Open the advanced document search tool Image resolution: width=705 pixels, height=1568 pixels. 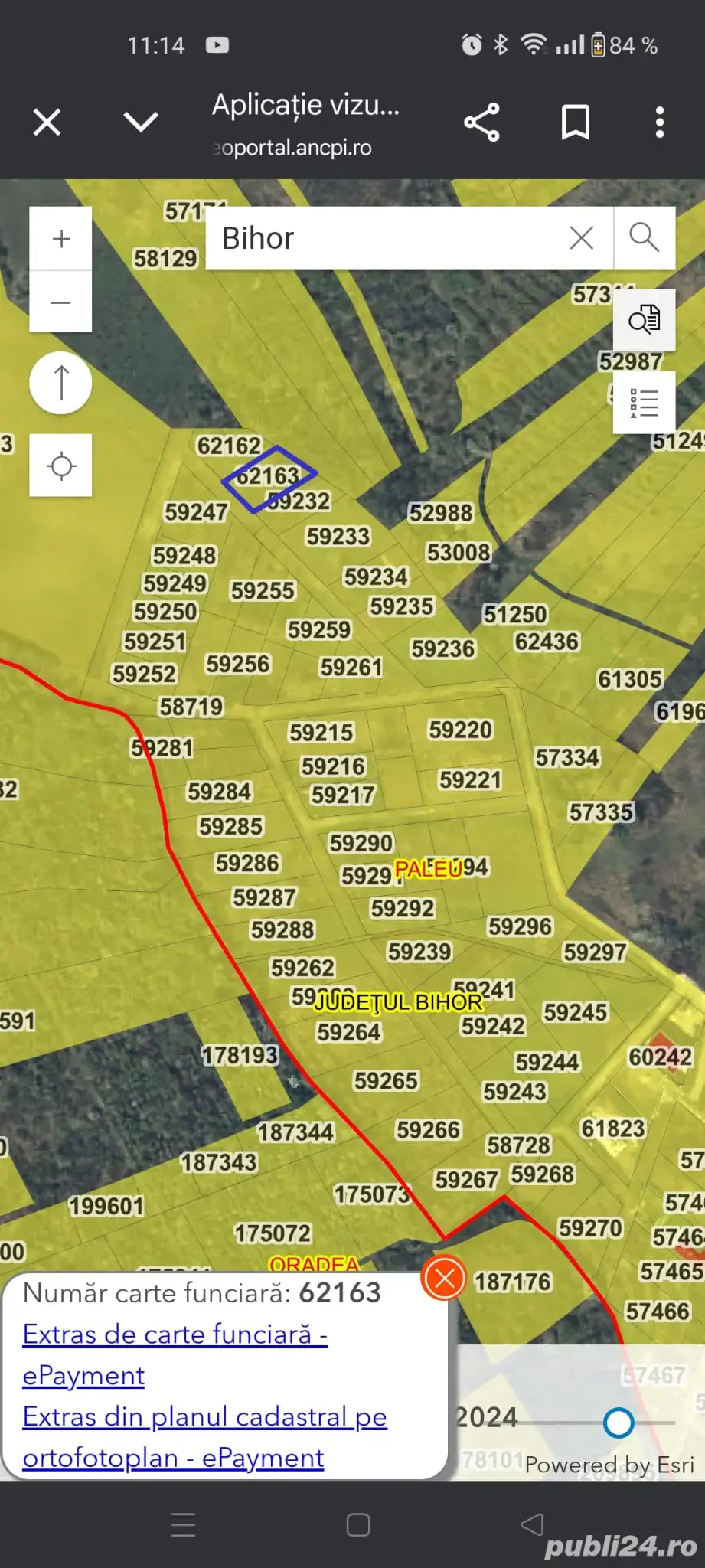coord(644,319)
